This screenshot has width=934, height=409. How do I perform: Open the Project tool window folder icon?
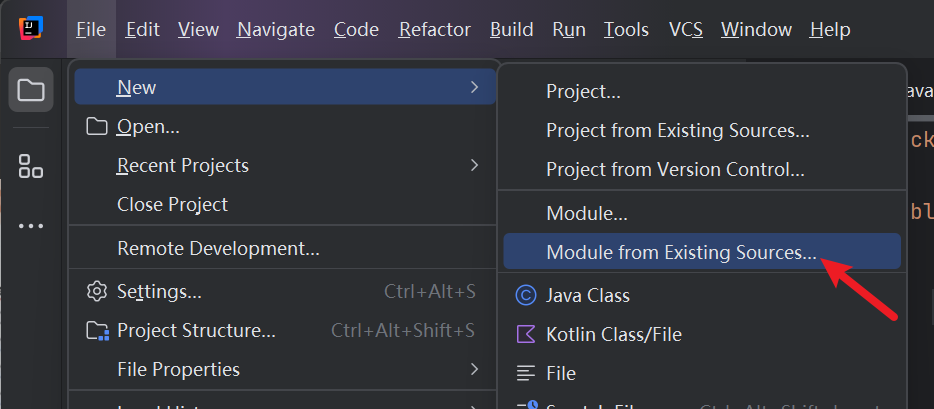click(x=31, y=91)
